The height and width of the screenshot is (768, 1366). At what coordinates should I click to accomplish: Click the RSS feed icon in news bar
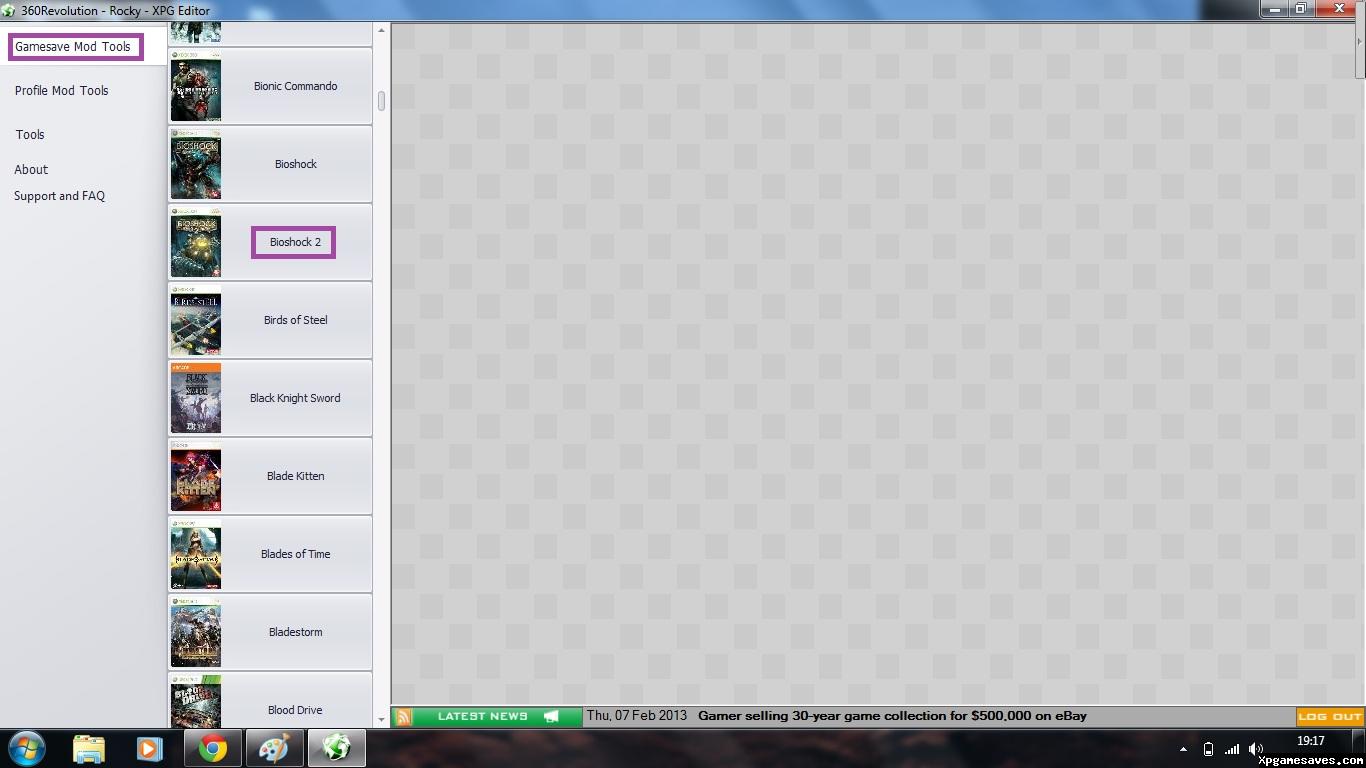click(x=403, y=716)
